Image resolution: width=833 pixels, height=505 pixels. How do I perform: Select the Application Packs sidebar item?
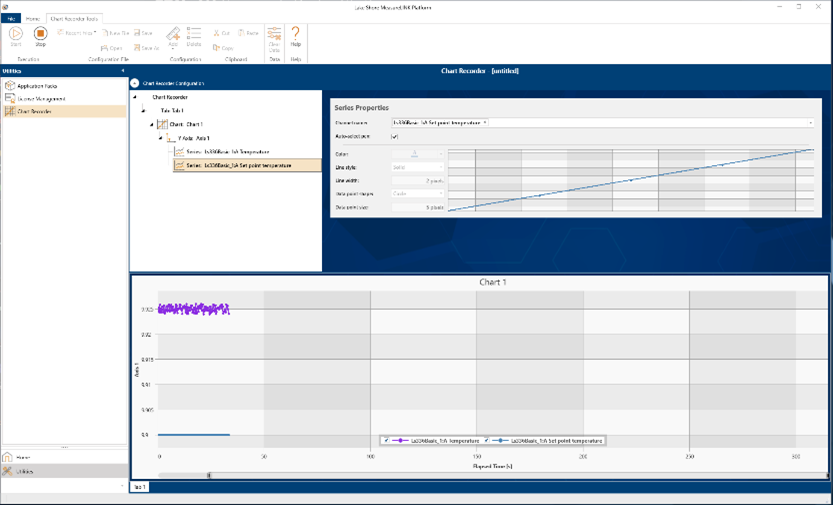point(36,86)
